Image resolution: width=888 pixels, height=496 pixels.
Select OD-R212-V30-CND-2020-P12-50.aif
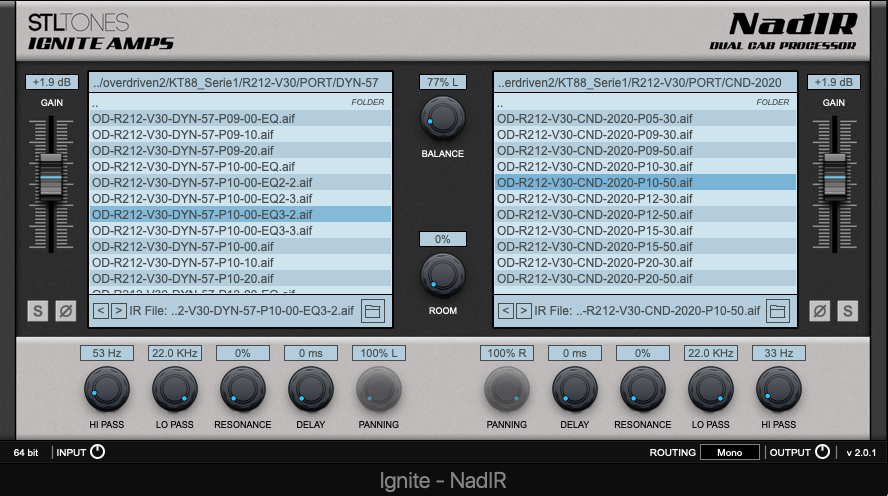[645, 214]
